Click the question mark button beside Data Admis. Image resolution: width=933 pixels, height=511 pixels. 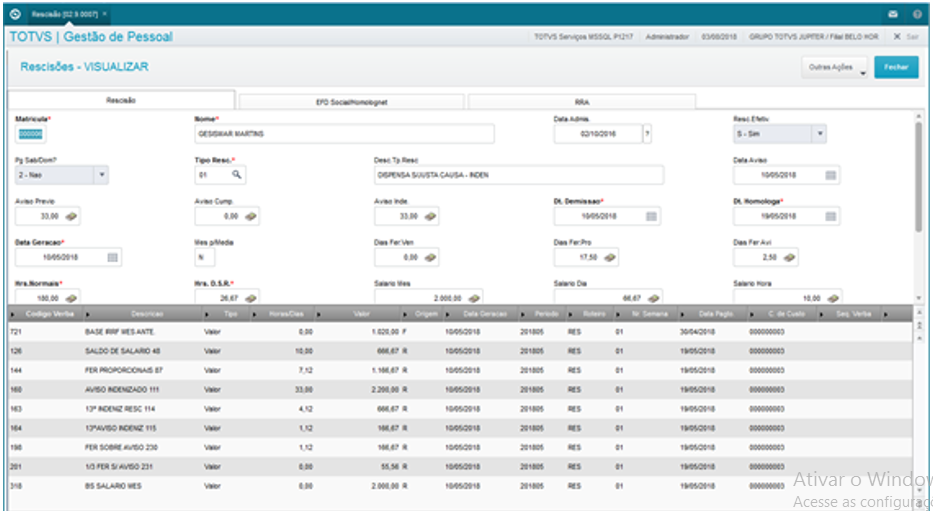click(647, 134)
